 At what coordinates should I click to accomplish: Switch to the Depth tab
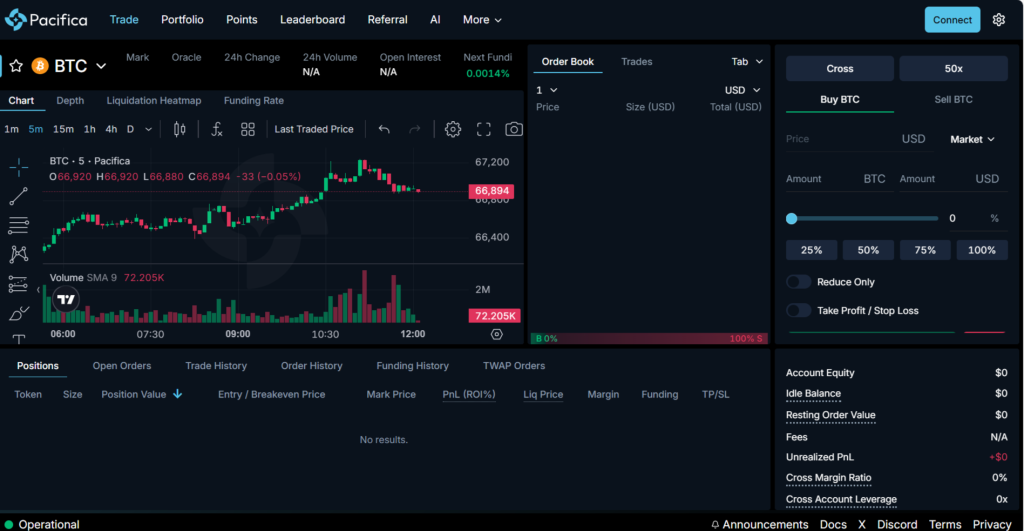click(70, 101)
